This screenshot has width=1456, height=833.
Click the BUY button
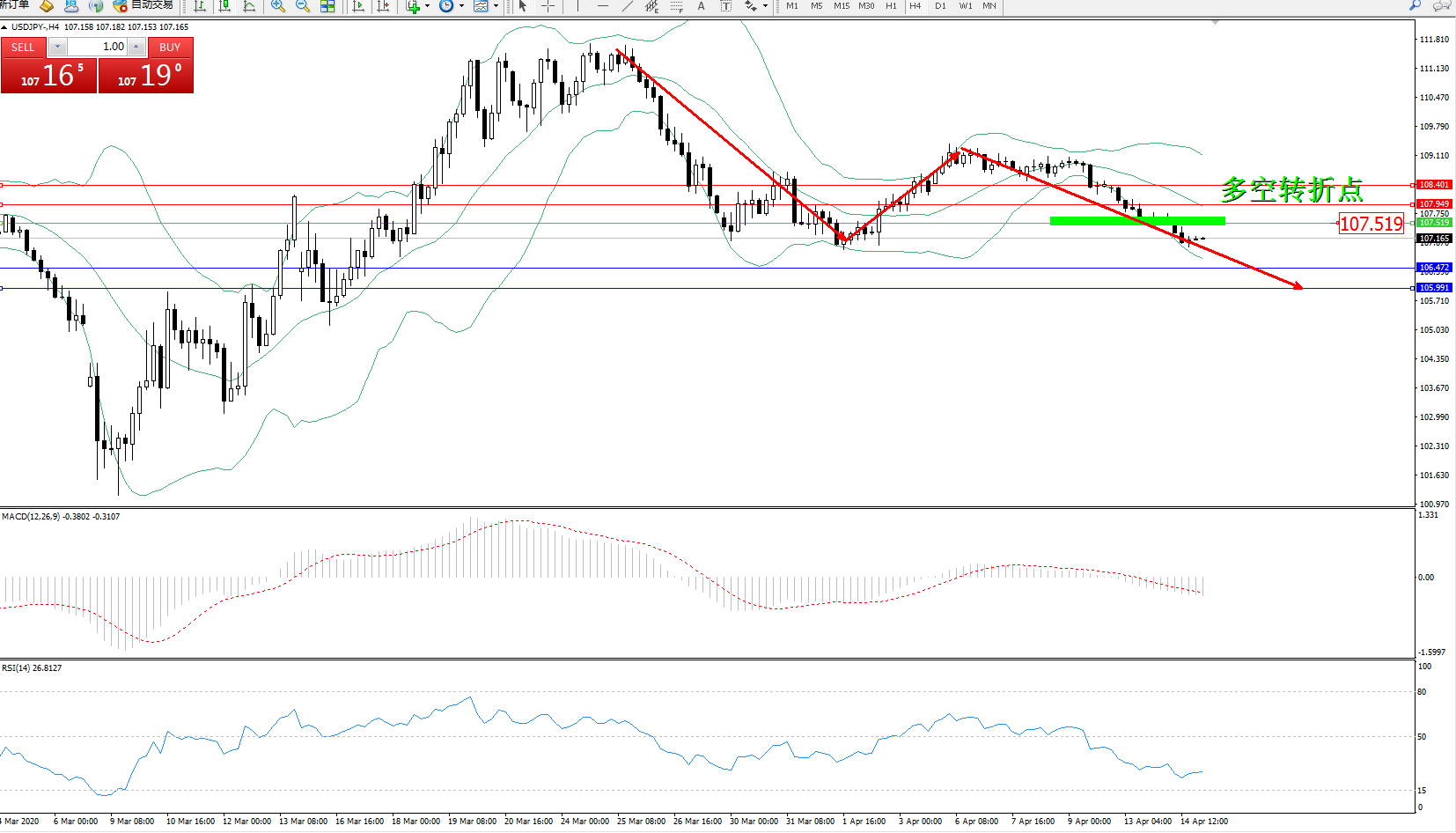click(x=170, y=48)
